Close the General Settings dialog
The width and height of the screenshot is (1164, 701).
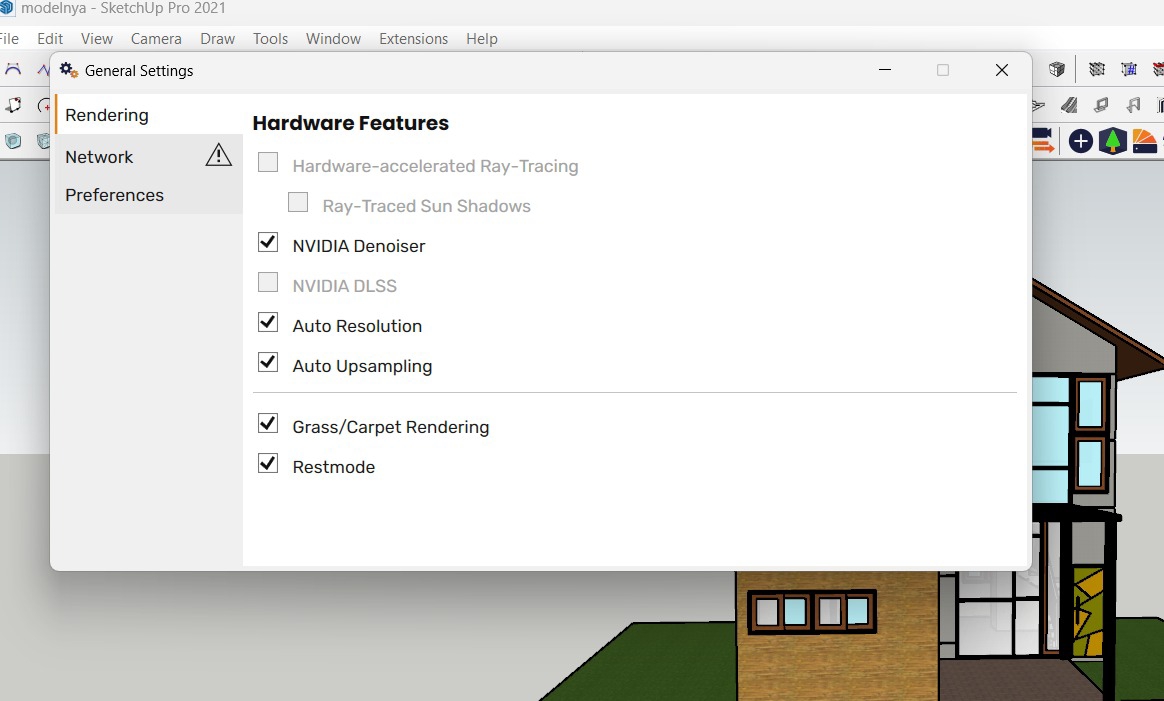(1002, 70)
